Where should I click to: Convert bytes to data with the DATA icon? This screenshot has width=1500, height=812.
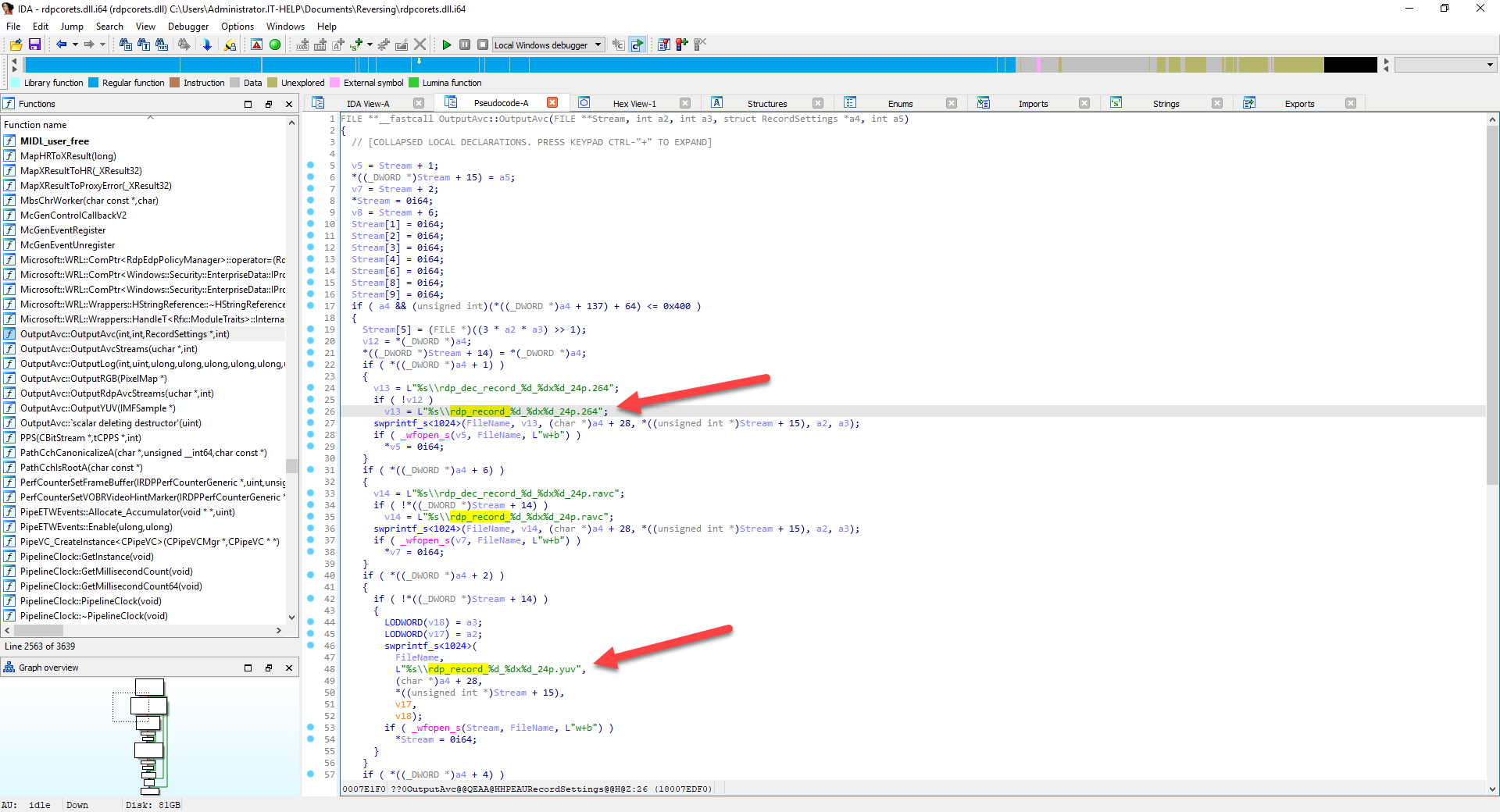322,45
